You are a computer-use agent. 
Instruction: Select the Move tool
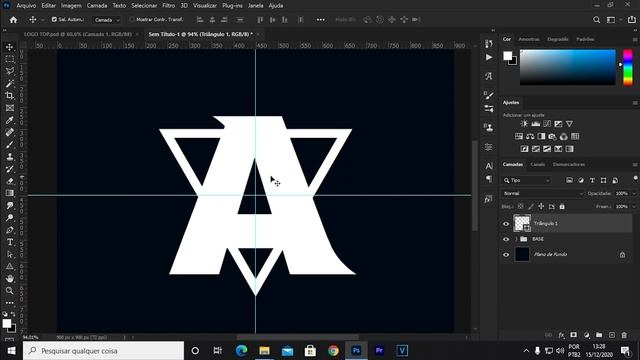(9, 47)
